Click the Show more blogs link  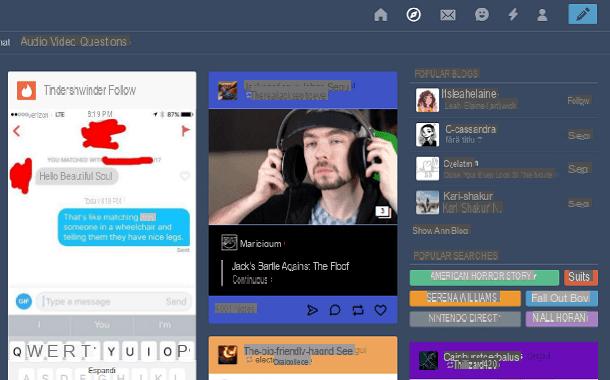tap(440, 231)
